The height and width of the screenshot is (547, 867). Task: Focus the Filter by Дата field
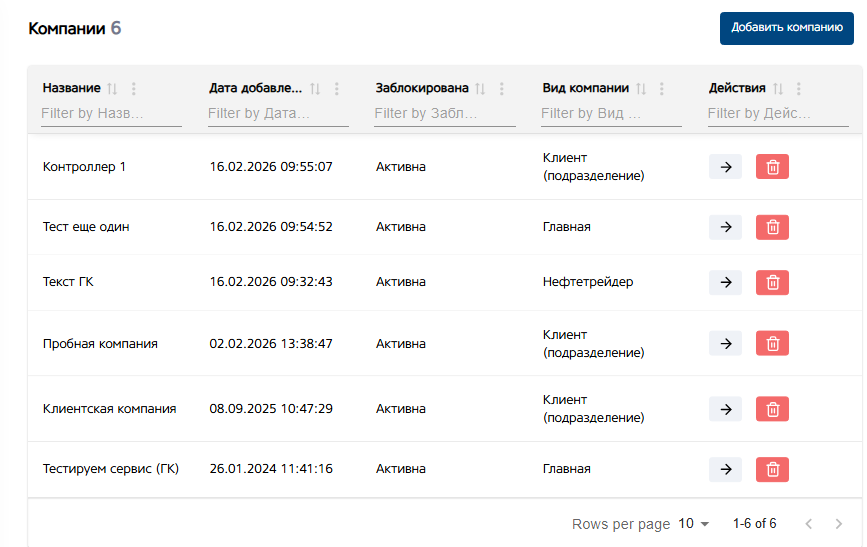point(278,114)
